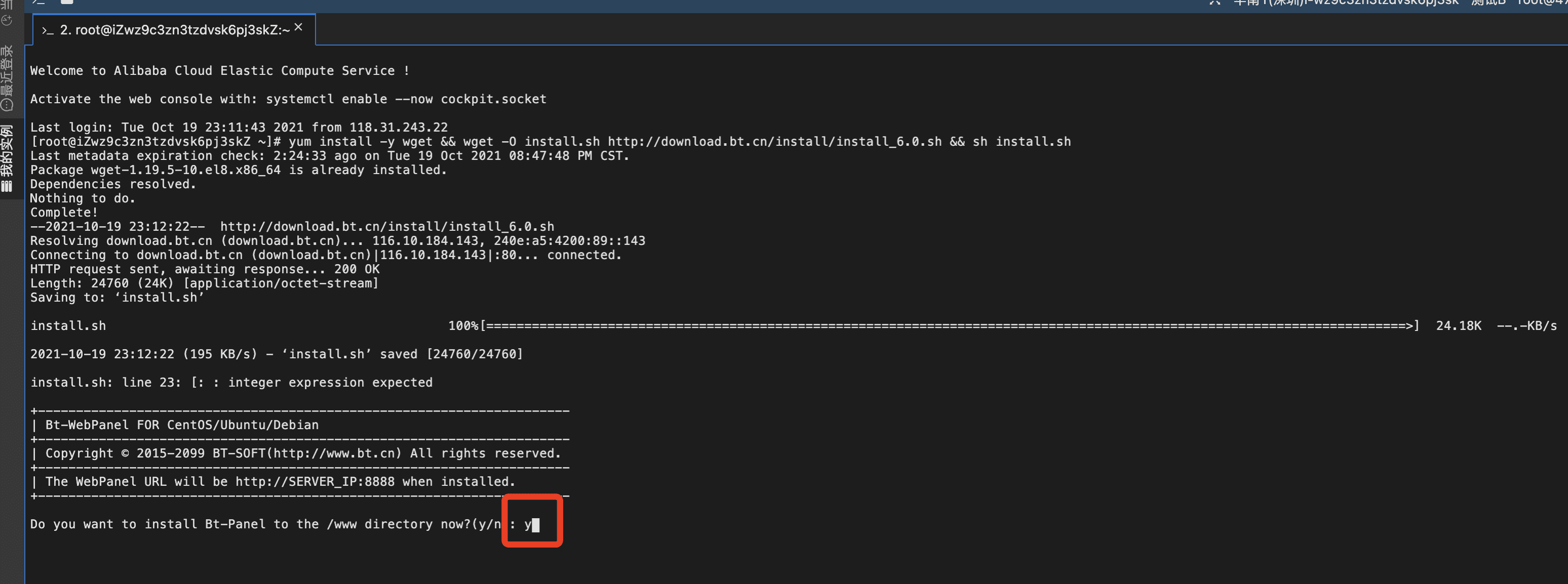Viewport: 1568px width, 584px height.
Task: Click the Welcome to Alibaba Cloud text line
Action: pos(219,70)
